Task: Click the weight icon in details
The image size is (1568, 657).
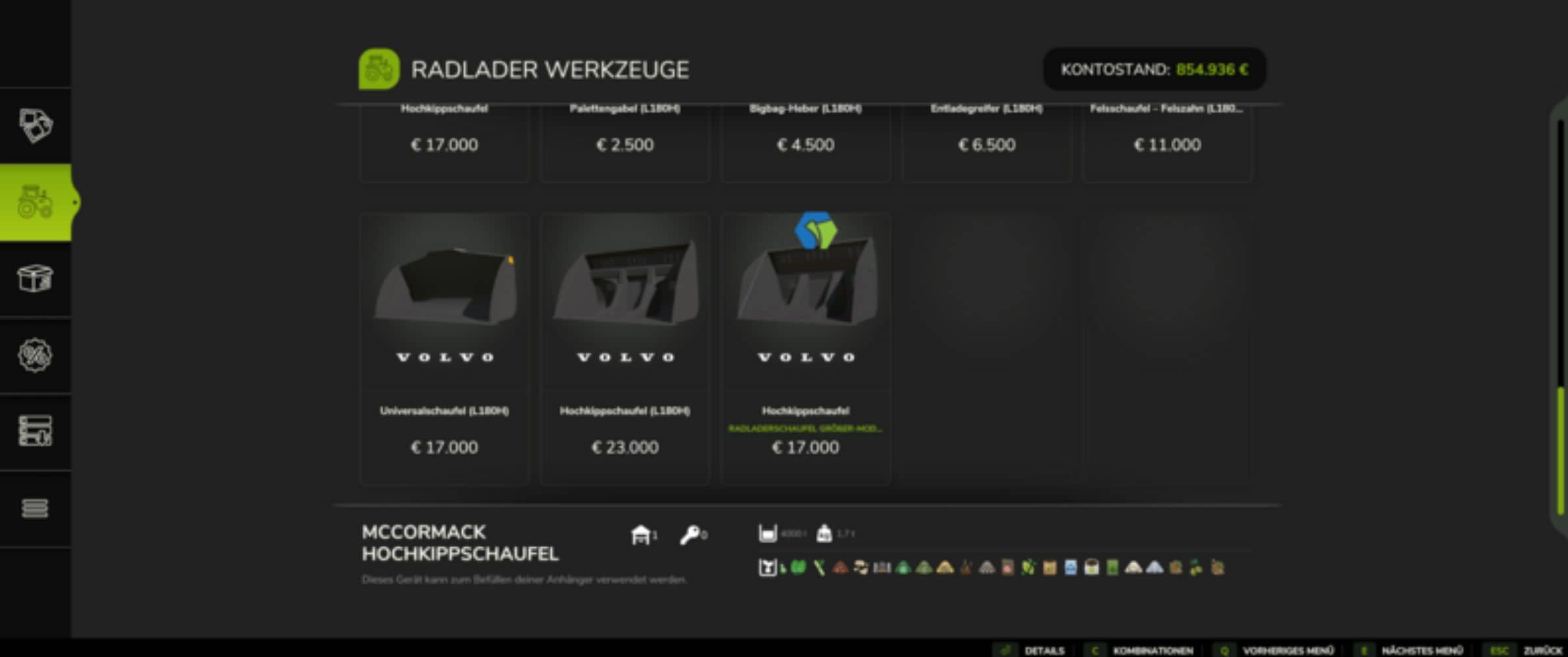Action: (x=824, y=533)
